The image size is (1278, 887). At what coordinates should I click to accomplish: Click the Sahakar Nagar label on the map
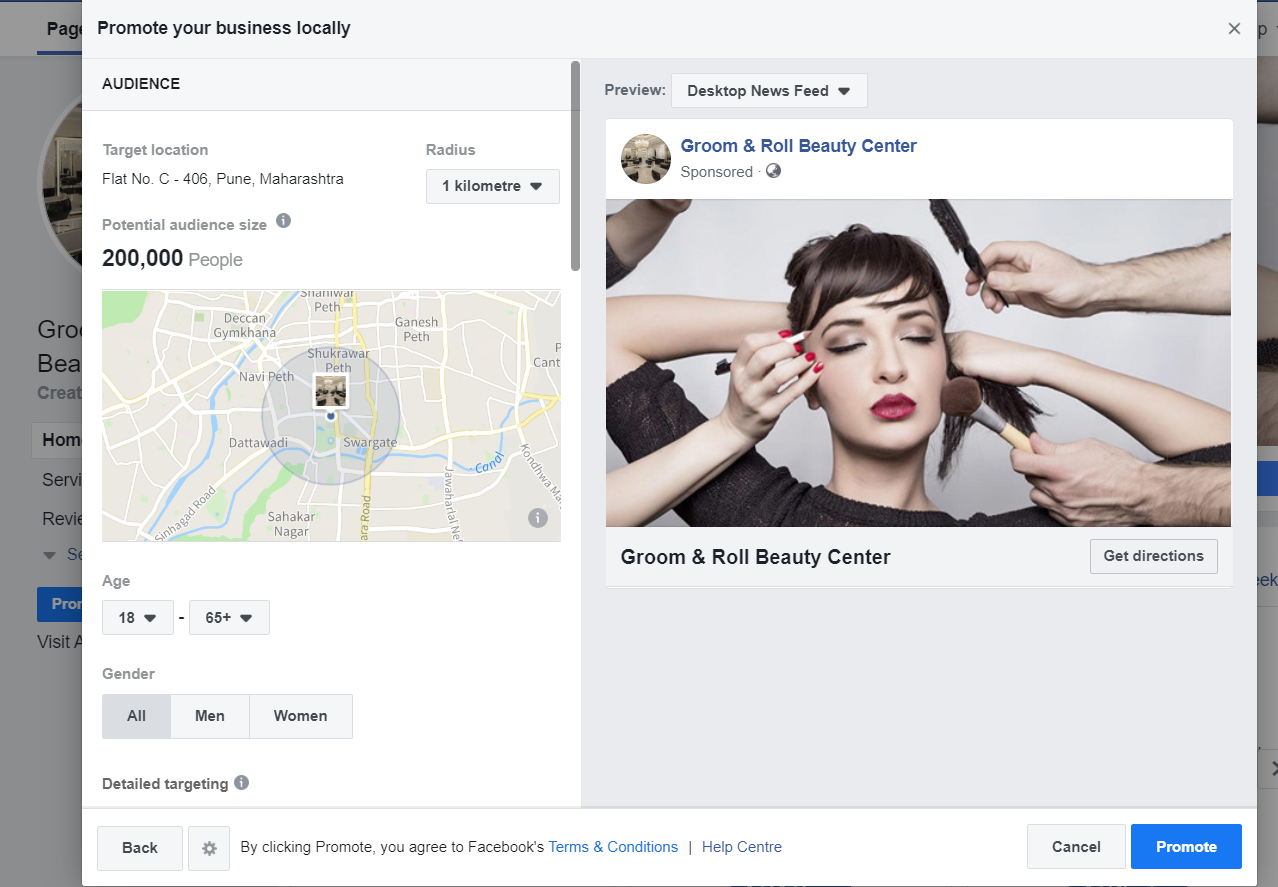click(291, 524)
